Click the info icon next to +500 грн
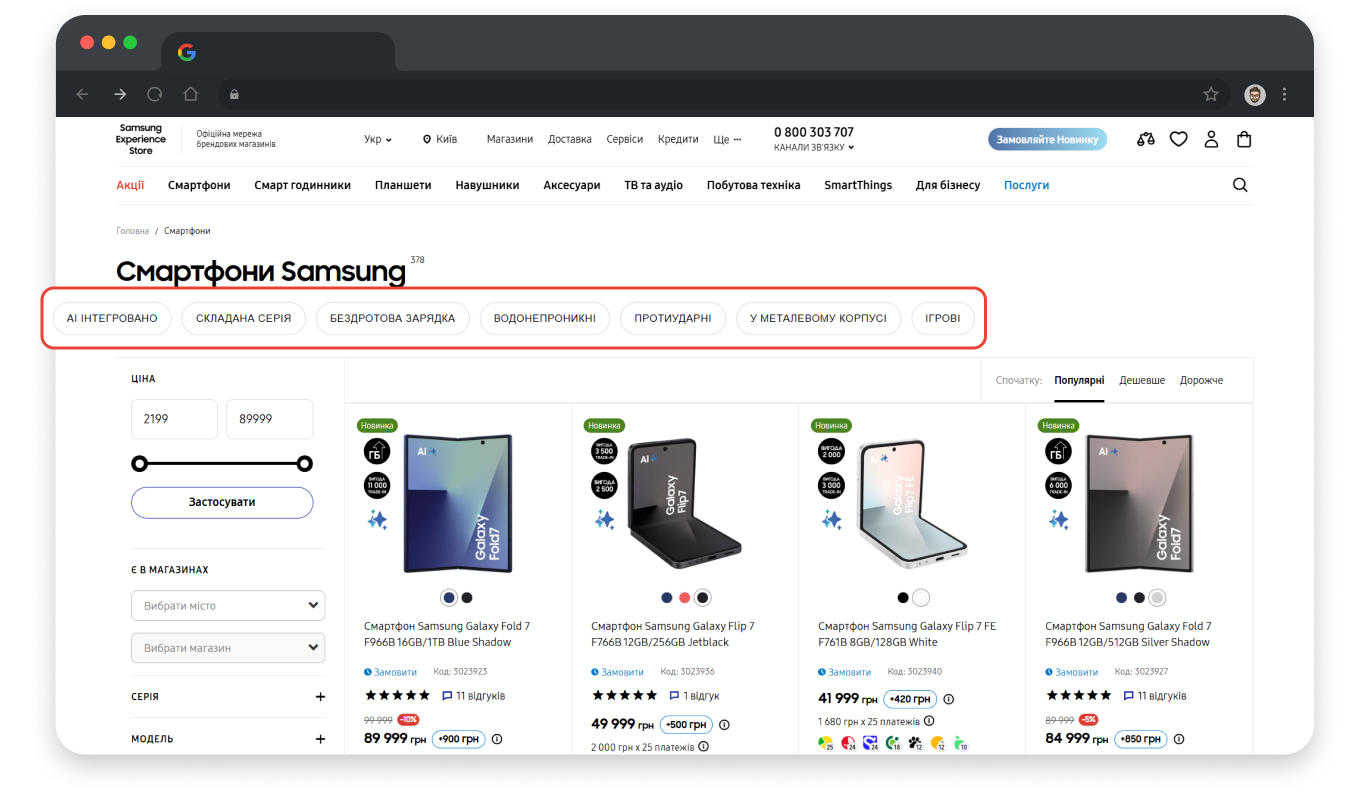The width and height of the screenshot is (1368, 798). pos(724,725)
